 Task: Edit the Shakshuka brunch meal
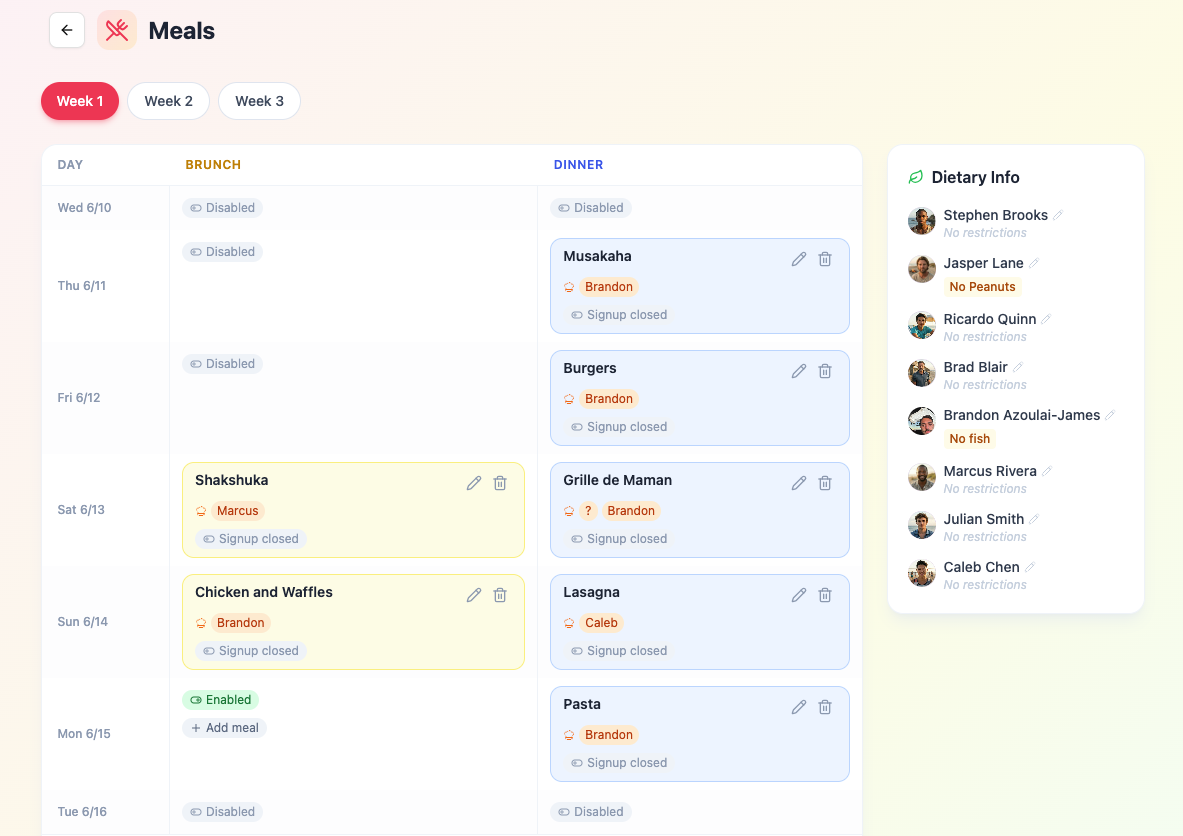click(x=474, y=483)
